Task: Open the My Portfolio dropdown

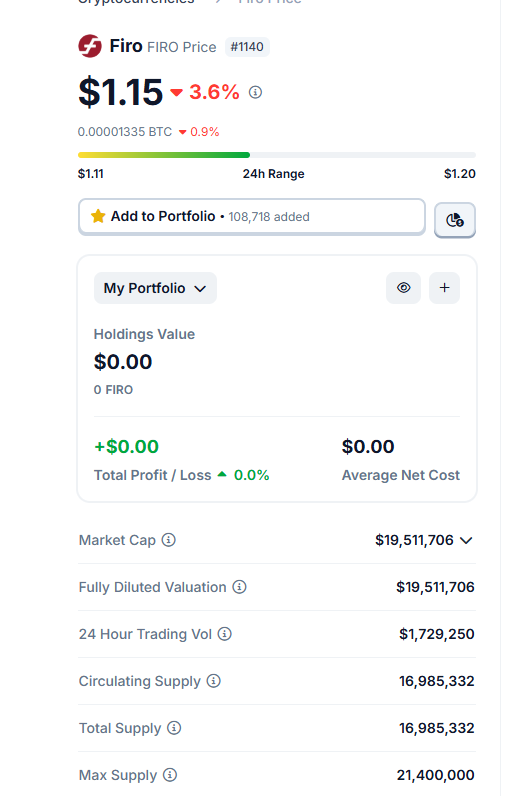Action: pos(155,288)
